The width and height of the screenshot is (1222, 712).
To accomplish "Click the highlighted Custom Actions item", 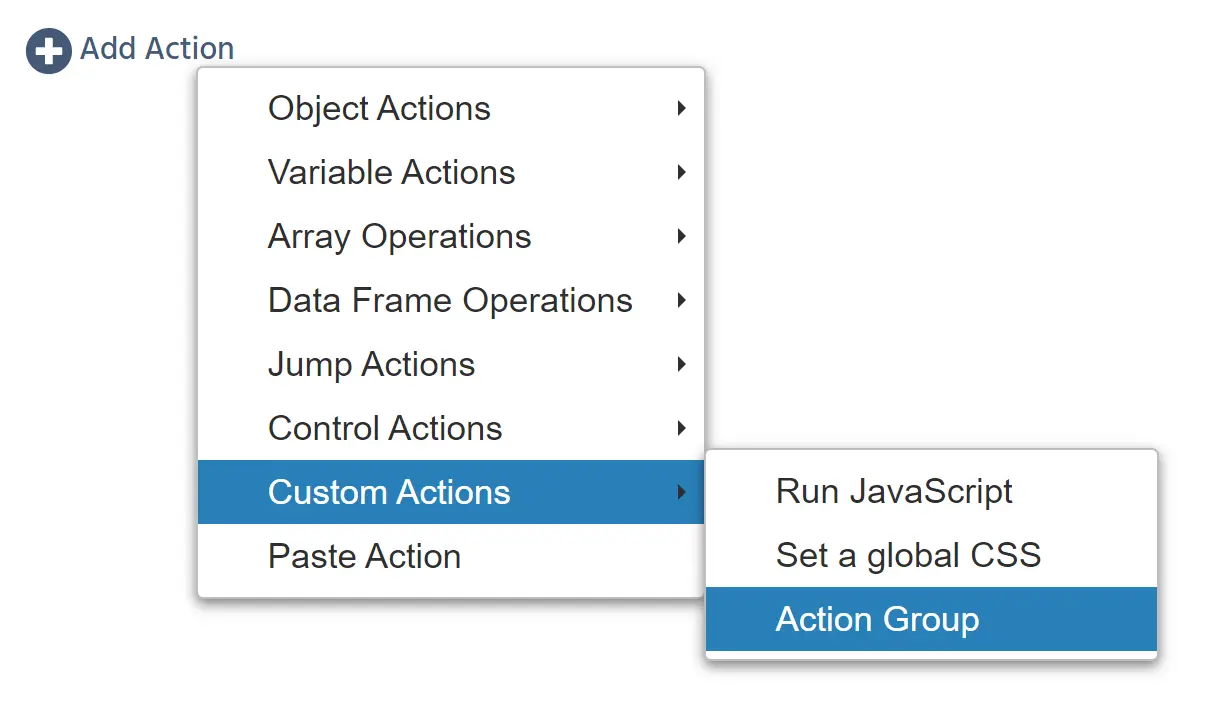I will (389, 492).
